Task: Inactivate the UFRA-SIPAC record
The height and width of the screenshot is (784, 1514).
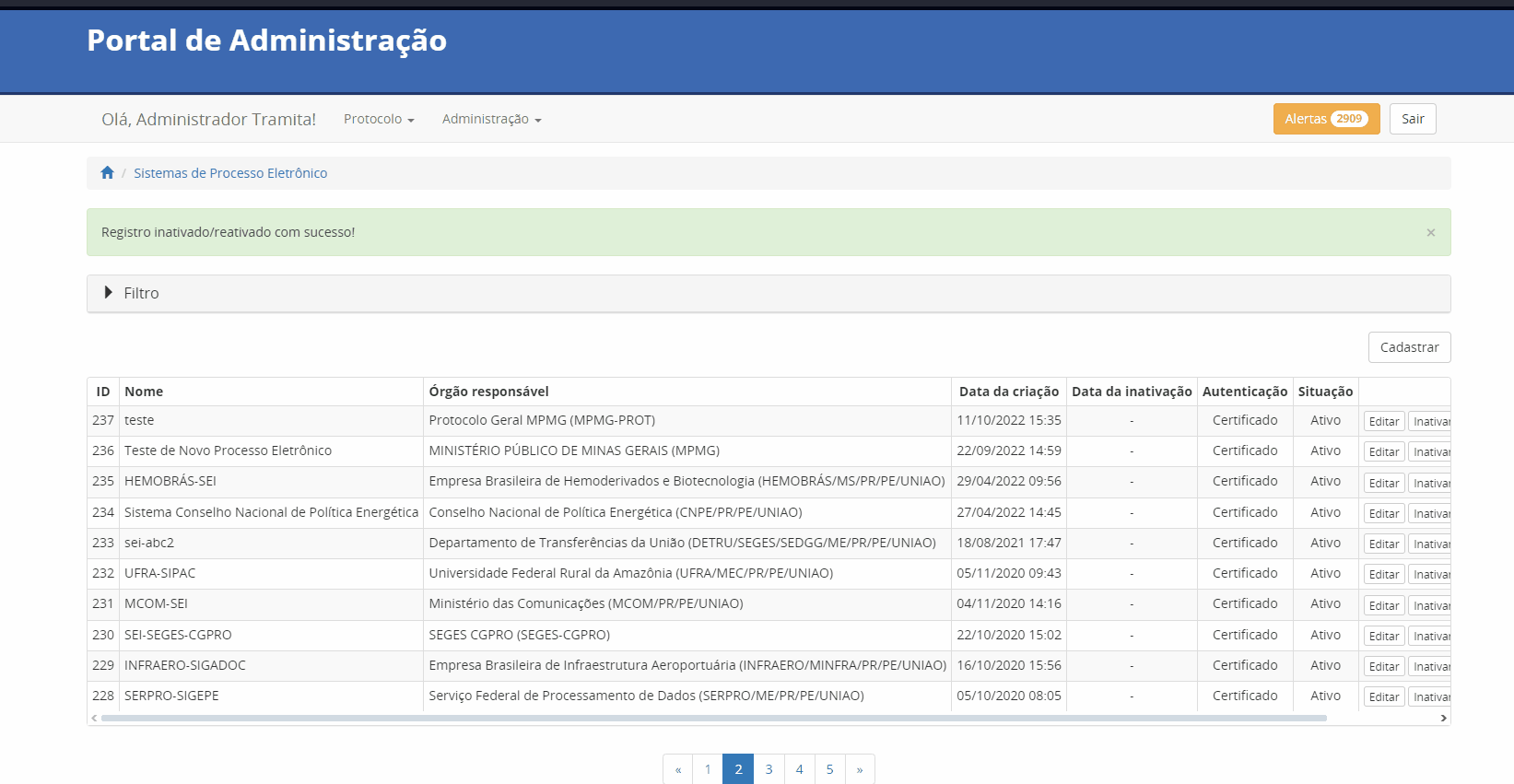Action: 1429,574
